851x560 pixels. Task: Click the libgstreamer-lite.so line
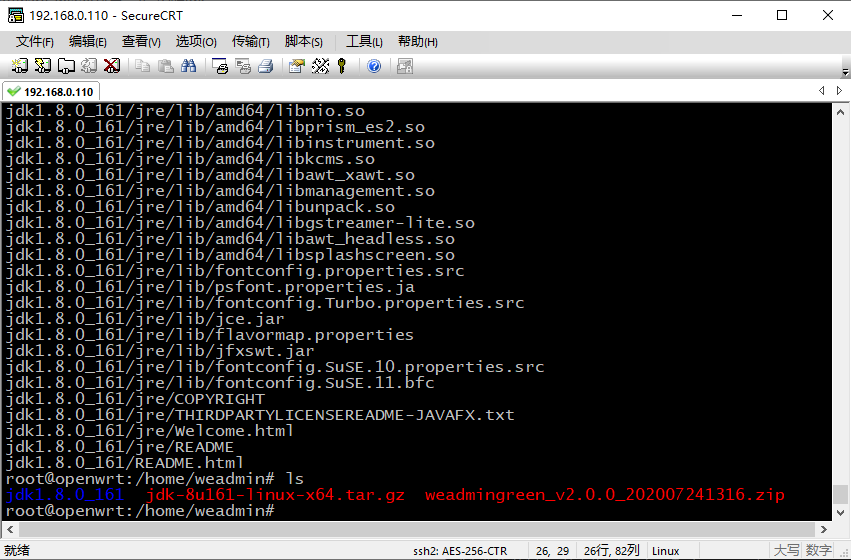(240, 222)
